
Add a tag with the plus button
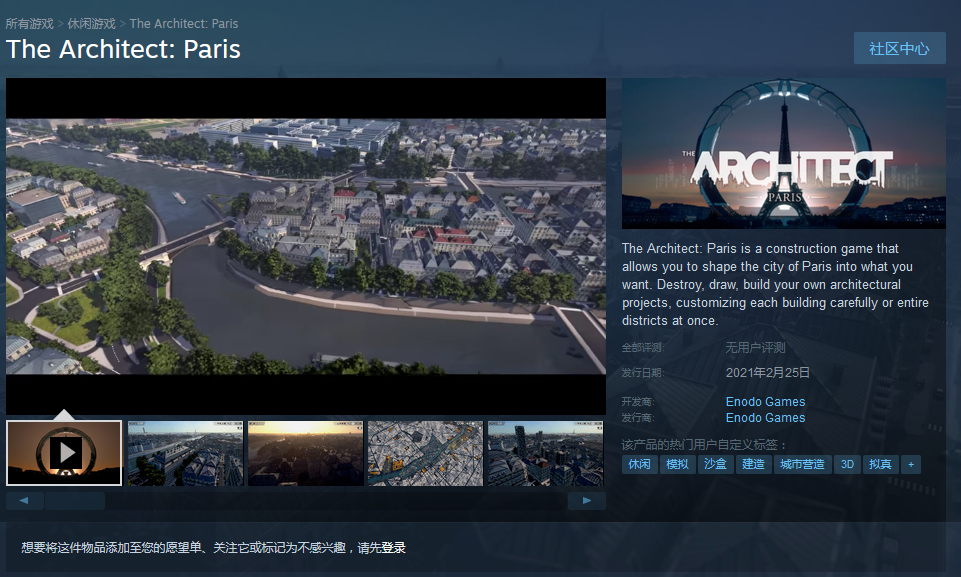coord(911,464)
